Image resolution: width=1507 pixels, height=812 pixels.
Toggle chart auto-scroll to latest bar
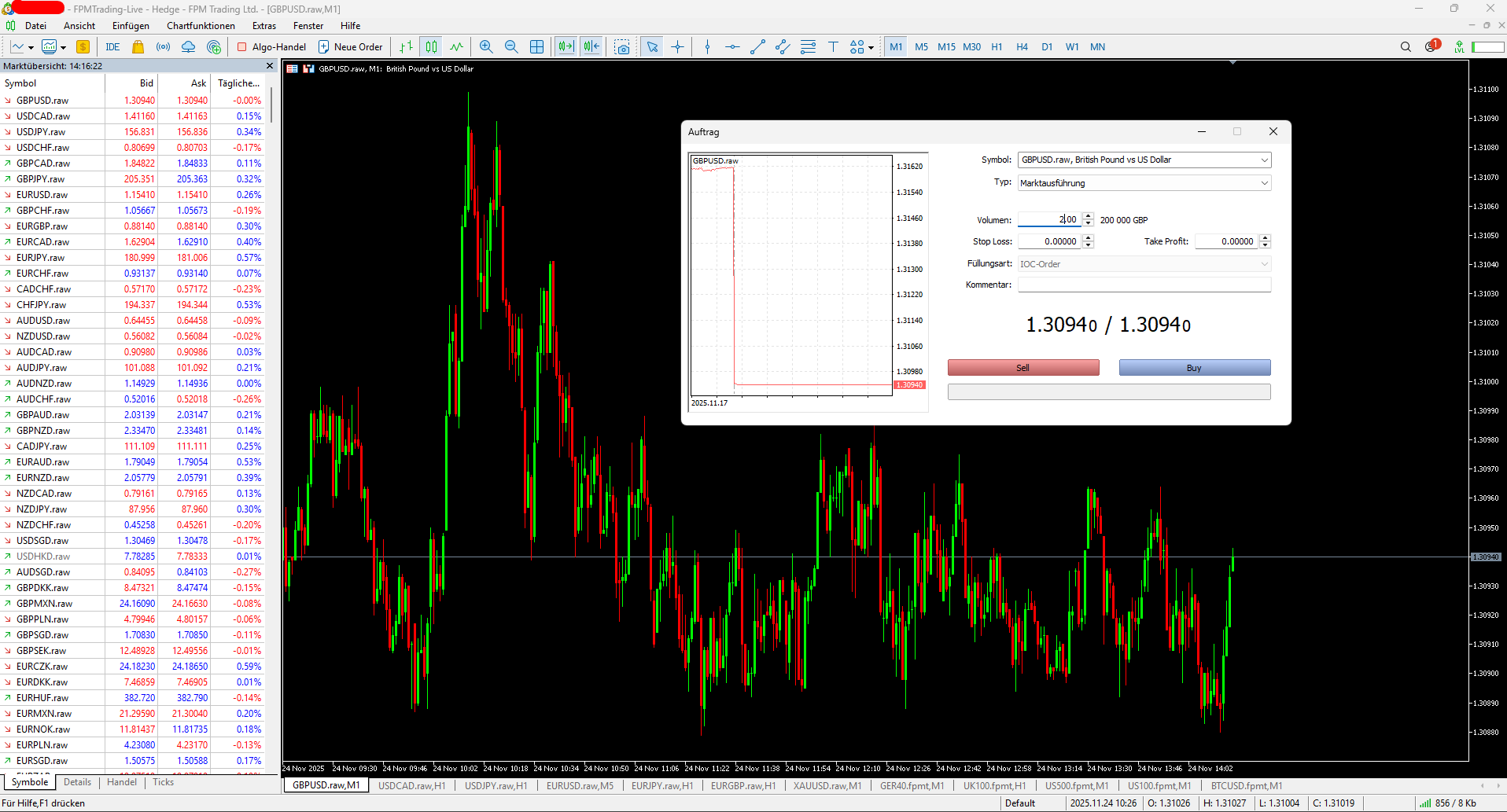[x=566, y=46]
